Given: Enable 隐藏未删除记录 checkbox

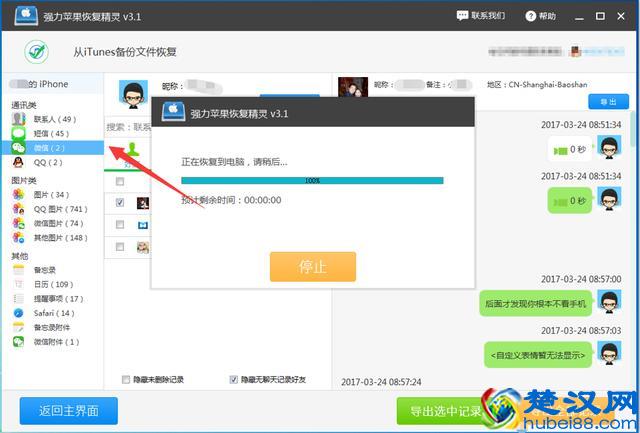Looking at the screenshot, I should [126, 380].
